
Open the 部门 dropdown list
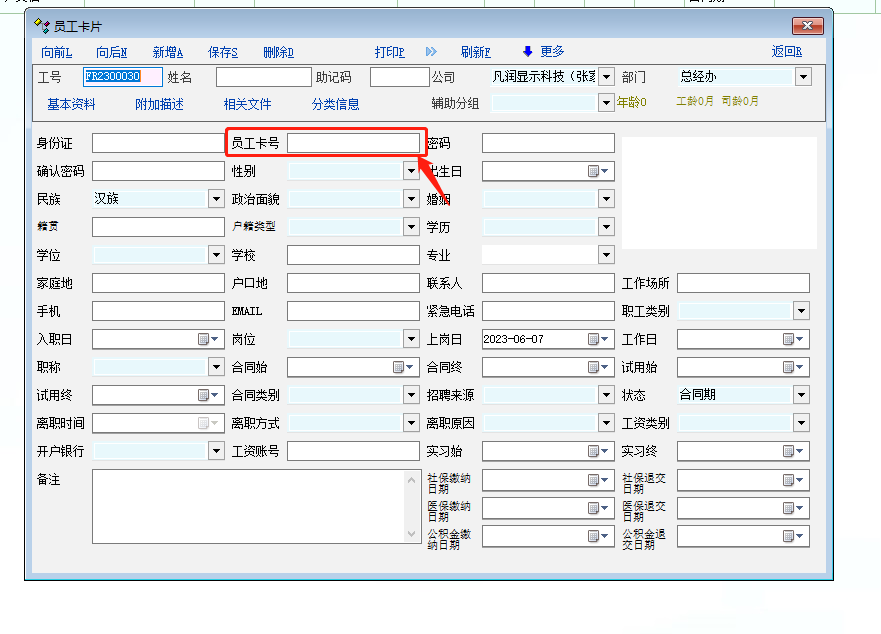[x=803, y=77]
